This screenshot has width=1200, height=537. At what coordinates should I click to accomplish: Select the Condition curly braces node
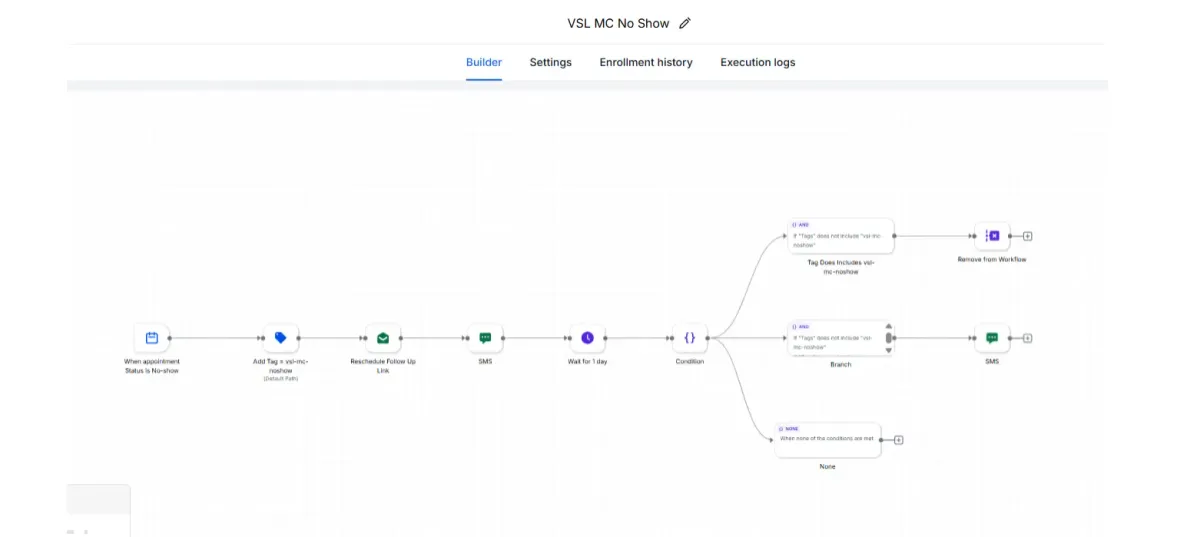689,338
